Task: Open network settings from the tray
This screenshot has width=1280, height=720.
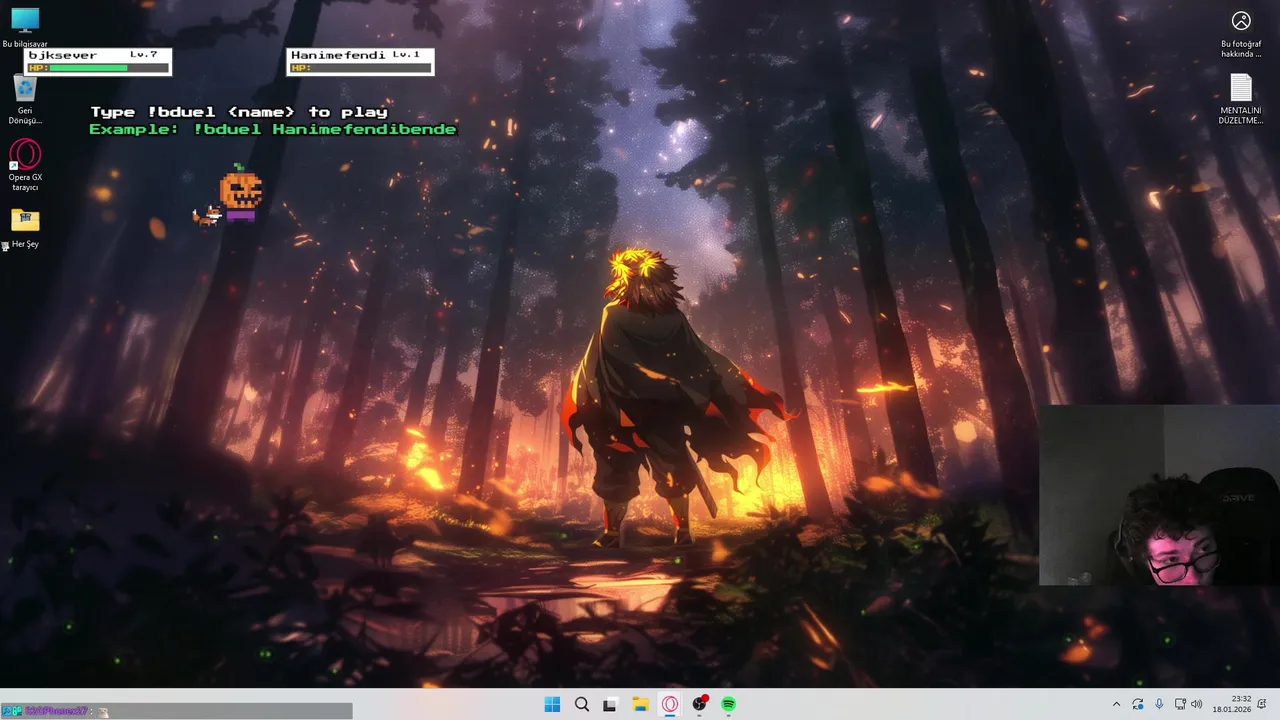Action: click(1180, 704)
